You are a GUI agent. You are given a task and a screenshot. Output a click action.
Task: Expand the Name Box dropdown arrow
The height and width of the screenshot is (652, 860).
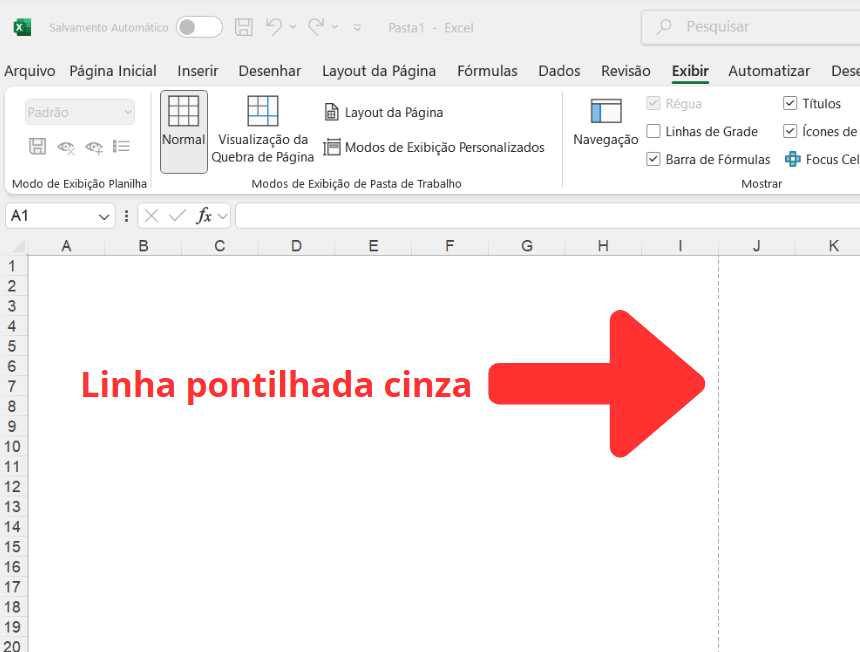(x=105, y=216)
